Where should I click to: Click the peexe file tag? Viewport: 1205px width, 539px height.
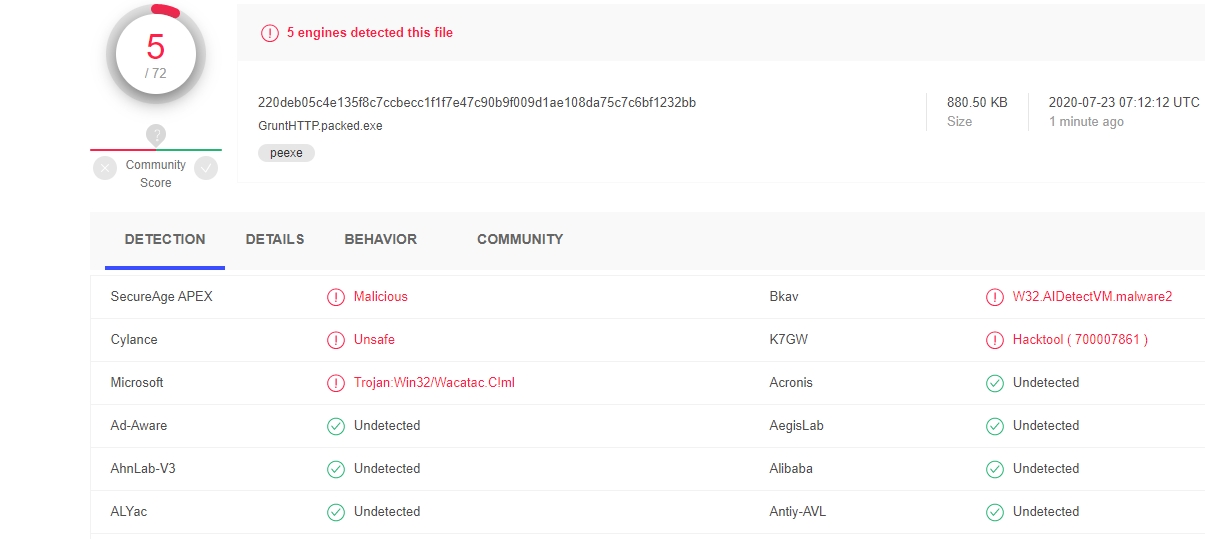tap(286, 153)
